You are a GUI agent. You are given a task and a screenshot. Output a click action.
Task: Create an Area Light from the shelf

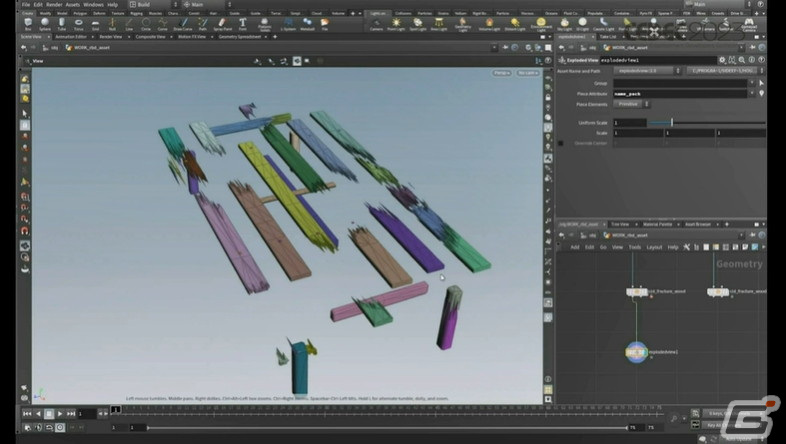point(439,24)
